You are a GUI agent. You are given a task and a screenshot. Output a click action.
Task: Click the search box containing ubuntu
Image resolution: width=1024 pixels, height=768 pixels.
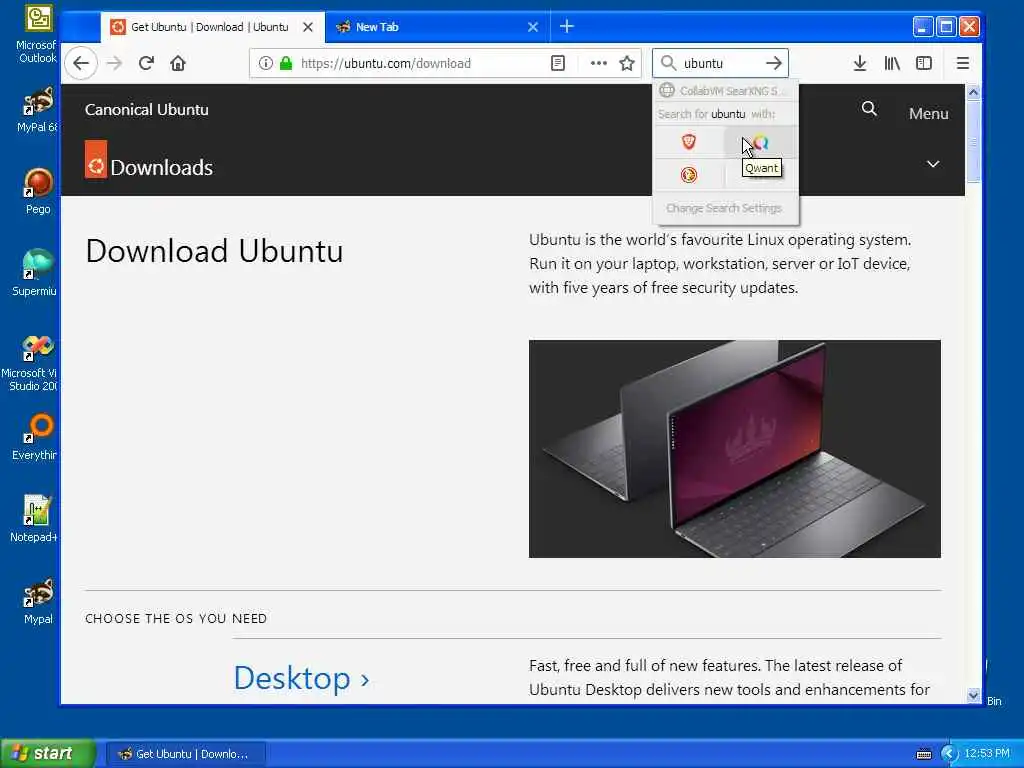coord(720,63)
